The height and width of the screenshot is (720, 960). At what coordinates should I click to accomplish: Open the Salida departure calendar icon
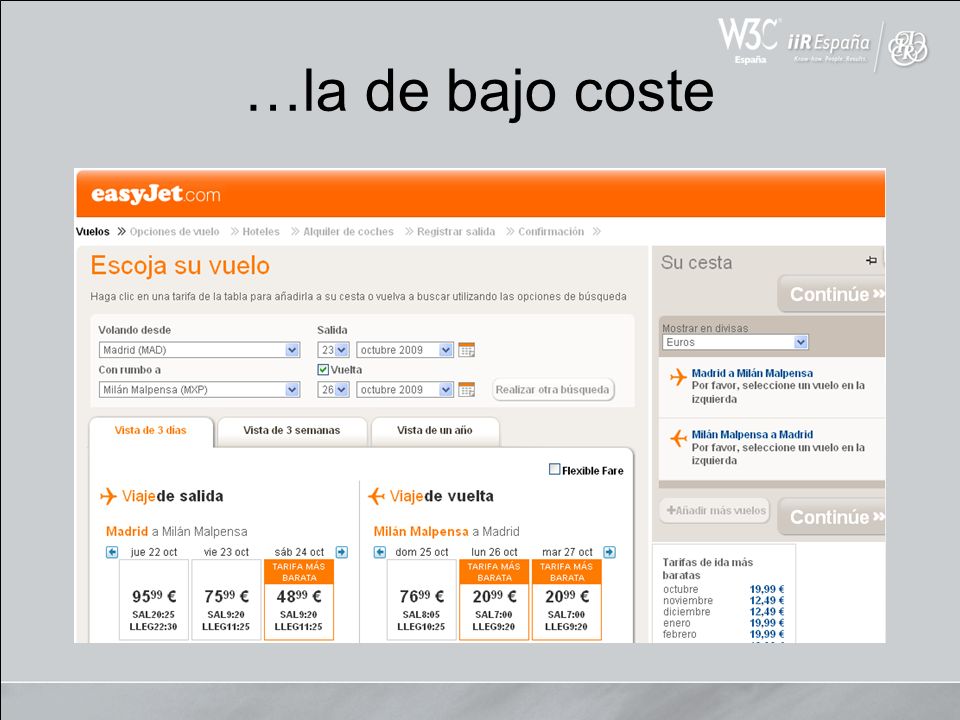(x=467, y=350)
